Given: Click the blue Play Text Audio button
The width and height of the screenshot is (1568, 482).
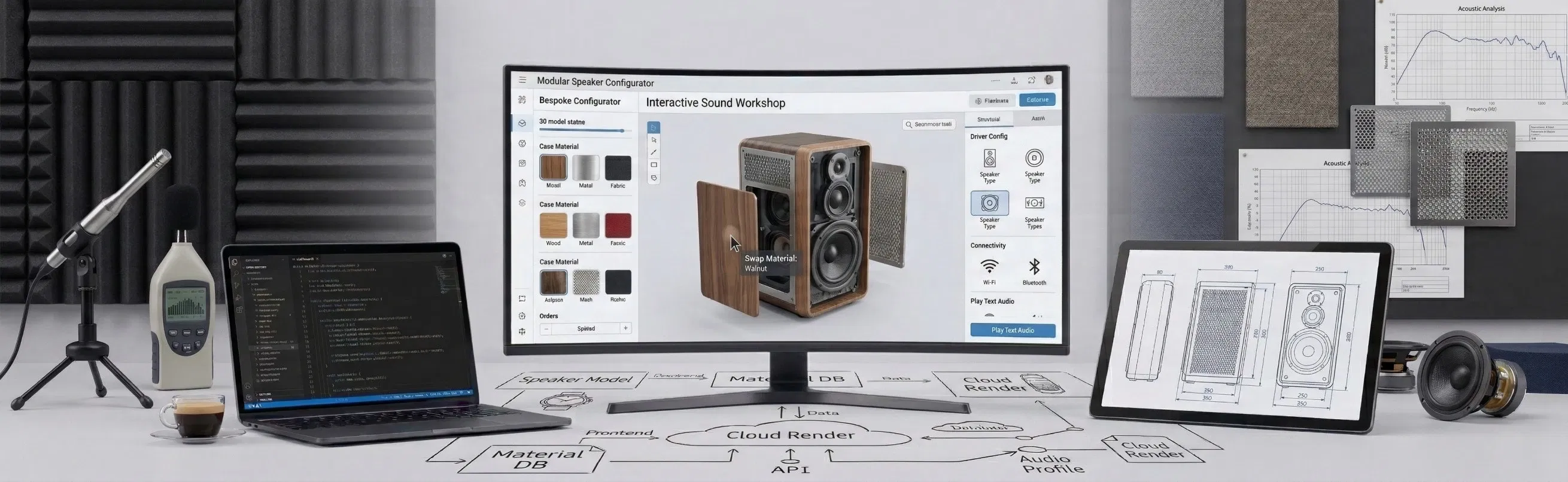Looking at the screenshot, I should coord(1012,331).
